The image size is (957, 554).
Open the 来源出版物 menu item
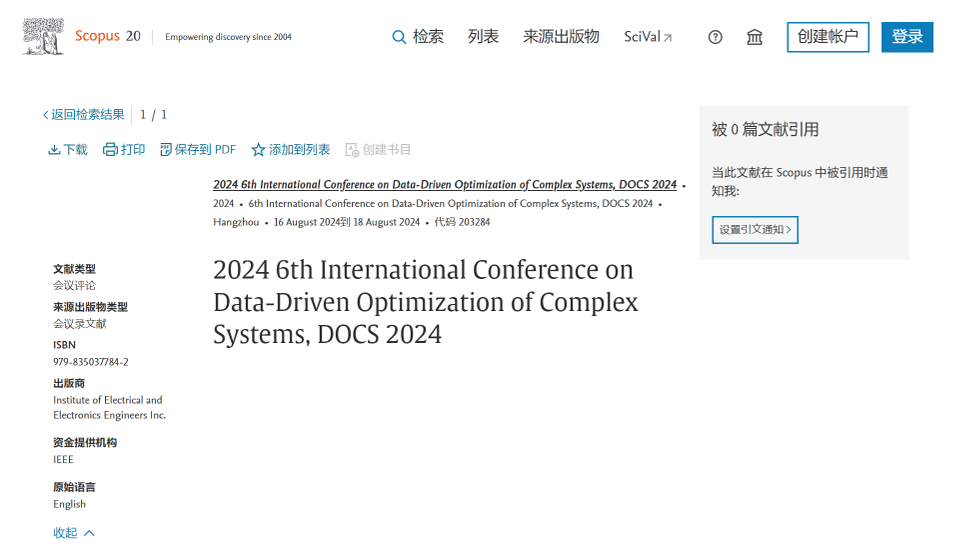click(x=561, y=37)
